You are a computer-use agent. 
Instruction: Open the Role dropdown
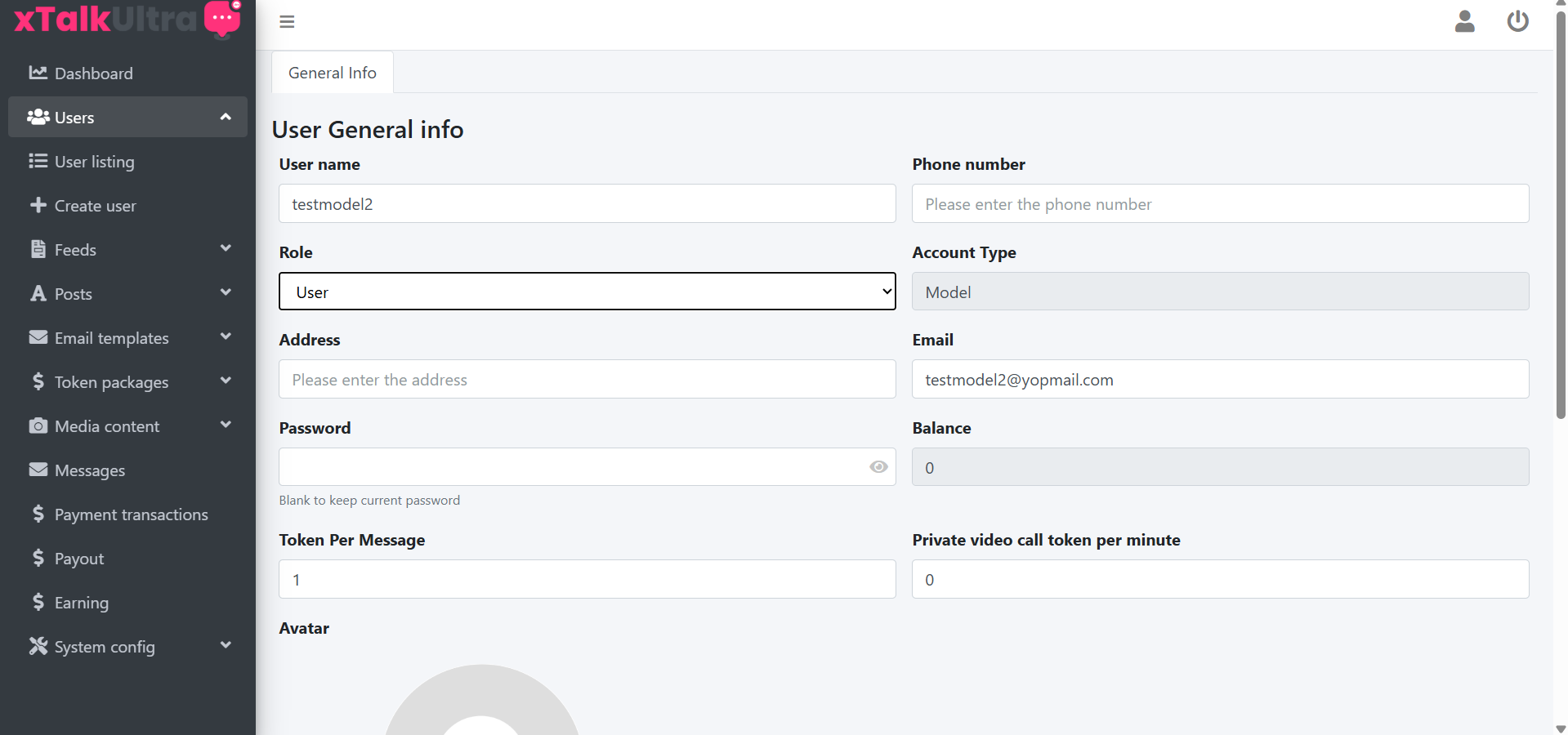click(x=587, y=292)
